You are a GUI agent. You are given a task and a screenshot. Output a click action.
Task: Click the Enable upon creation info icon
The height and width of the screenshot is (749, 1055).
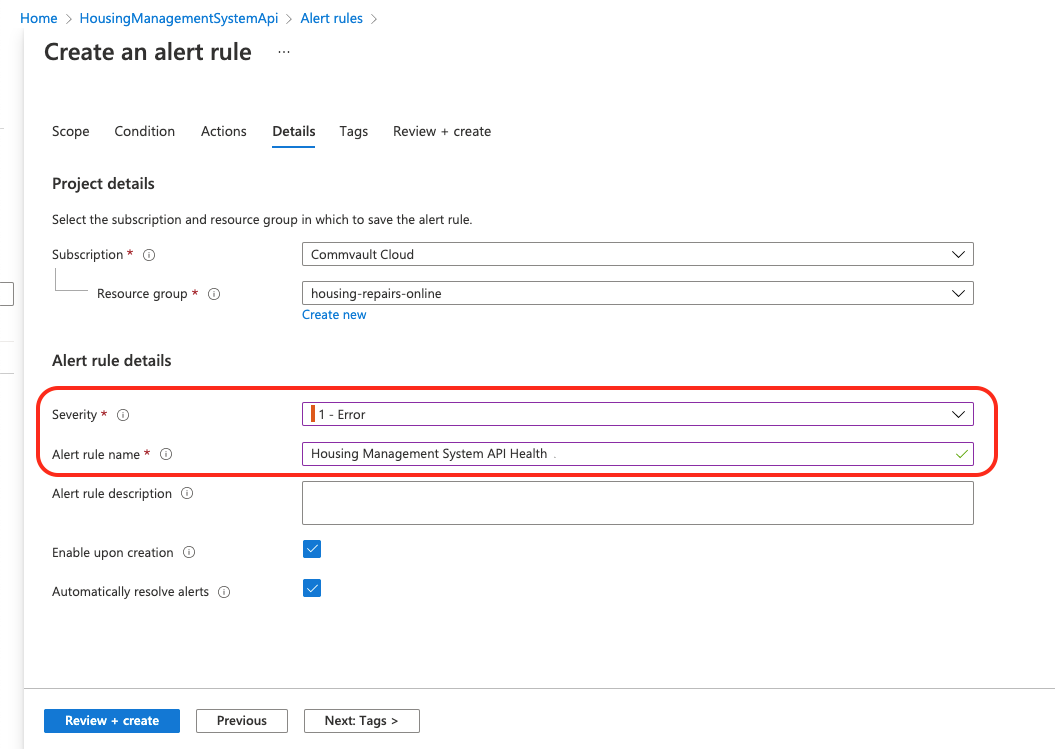(189, 552)
